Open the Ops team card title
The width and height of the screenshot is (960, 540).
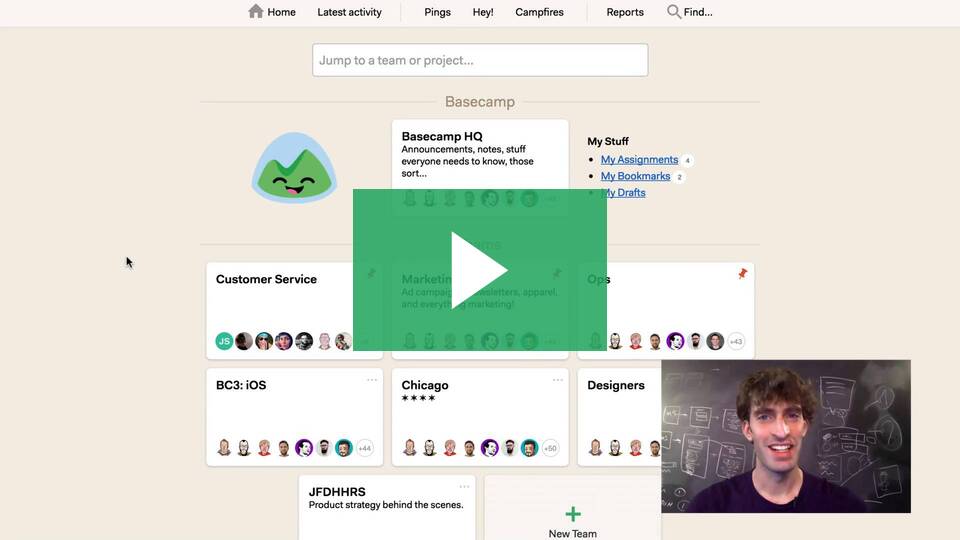coord(598,279)
